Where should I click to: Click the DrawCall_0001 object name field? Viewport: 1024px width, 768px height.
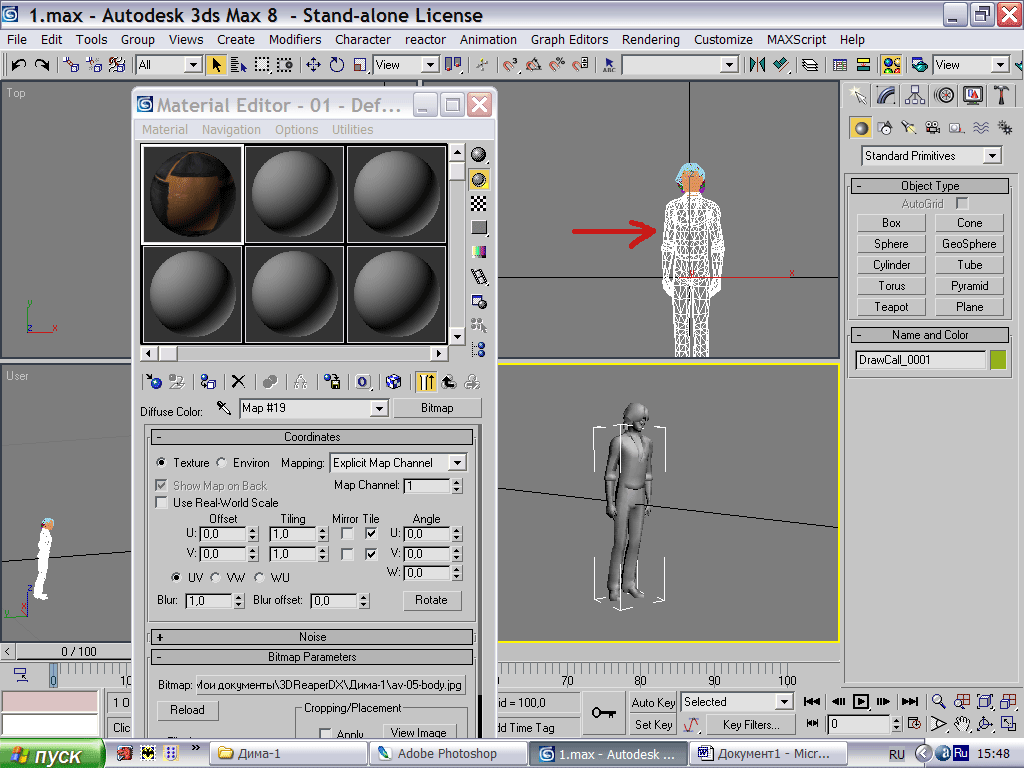coord(920,360)
